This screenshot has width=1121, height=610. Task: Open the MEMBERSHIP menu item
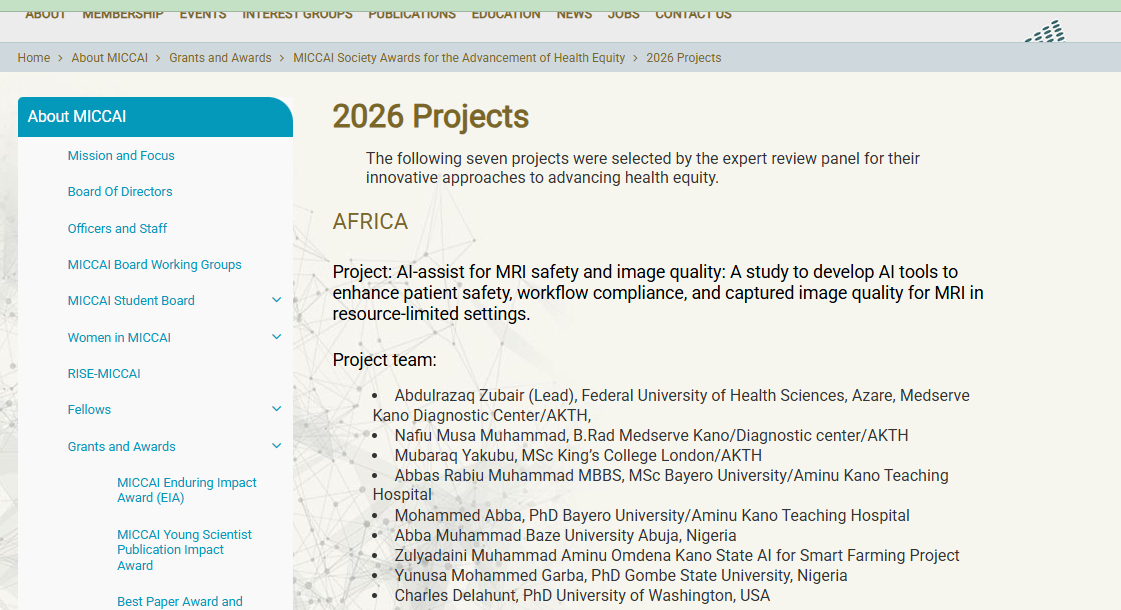pyautogui.click(x=122, y=14)
